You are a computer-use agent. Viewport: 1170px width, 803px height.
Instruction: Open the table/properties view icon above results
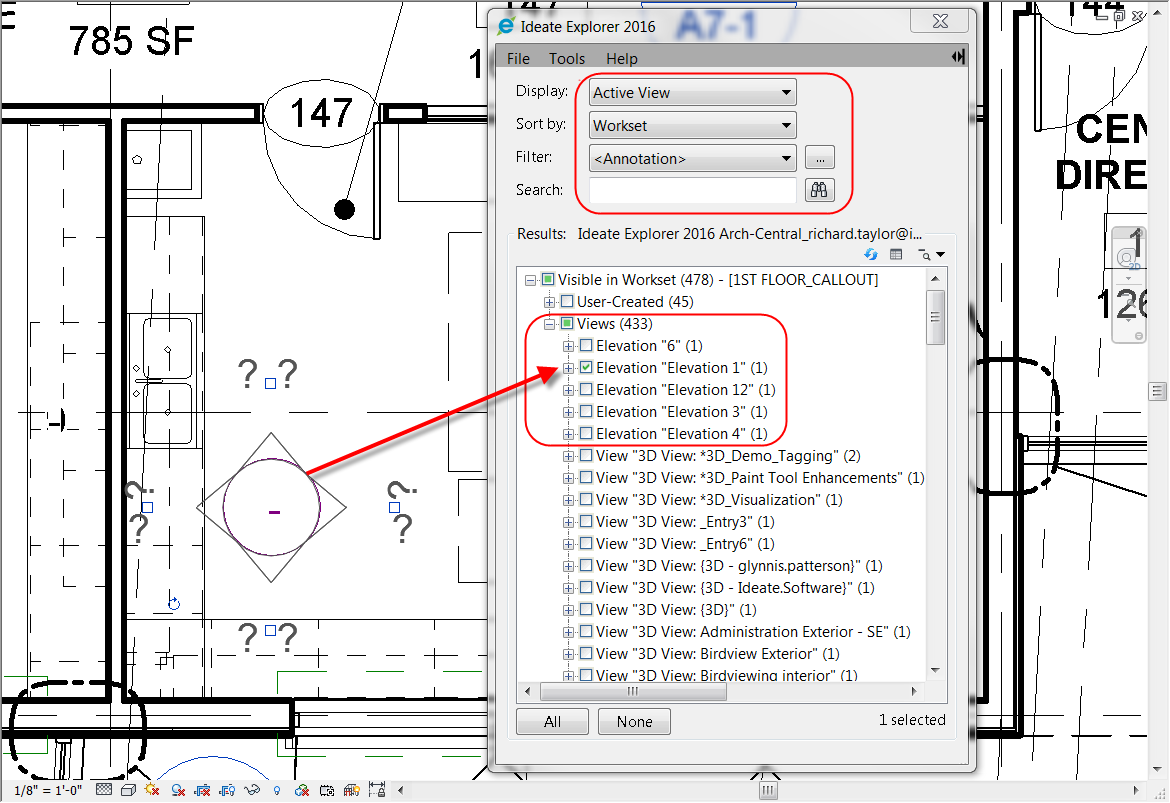tap(896, 254)
